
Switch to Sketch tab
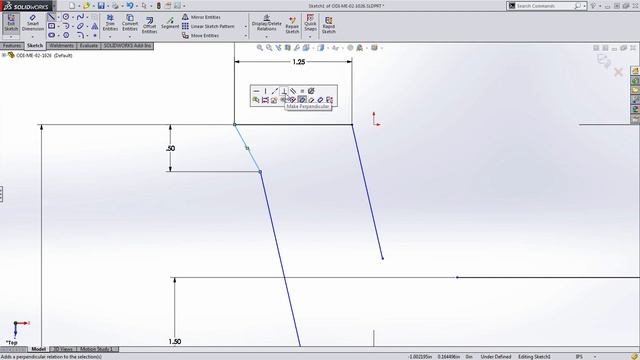tap(35, 46)
